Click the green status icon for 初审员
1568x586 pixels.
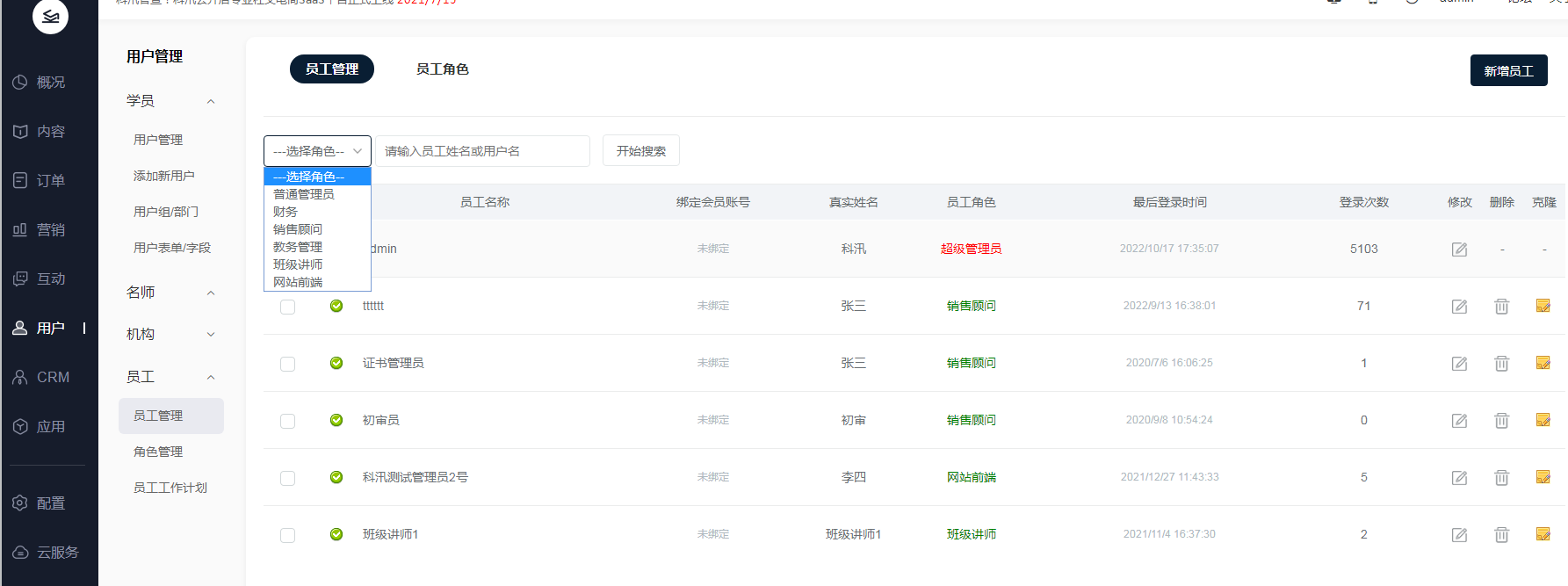(x=336, y=420)
